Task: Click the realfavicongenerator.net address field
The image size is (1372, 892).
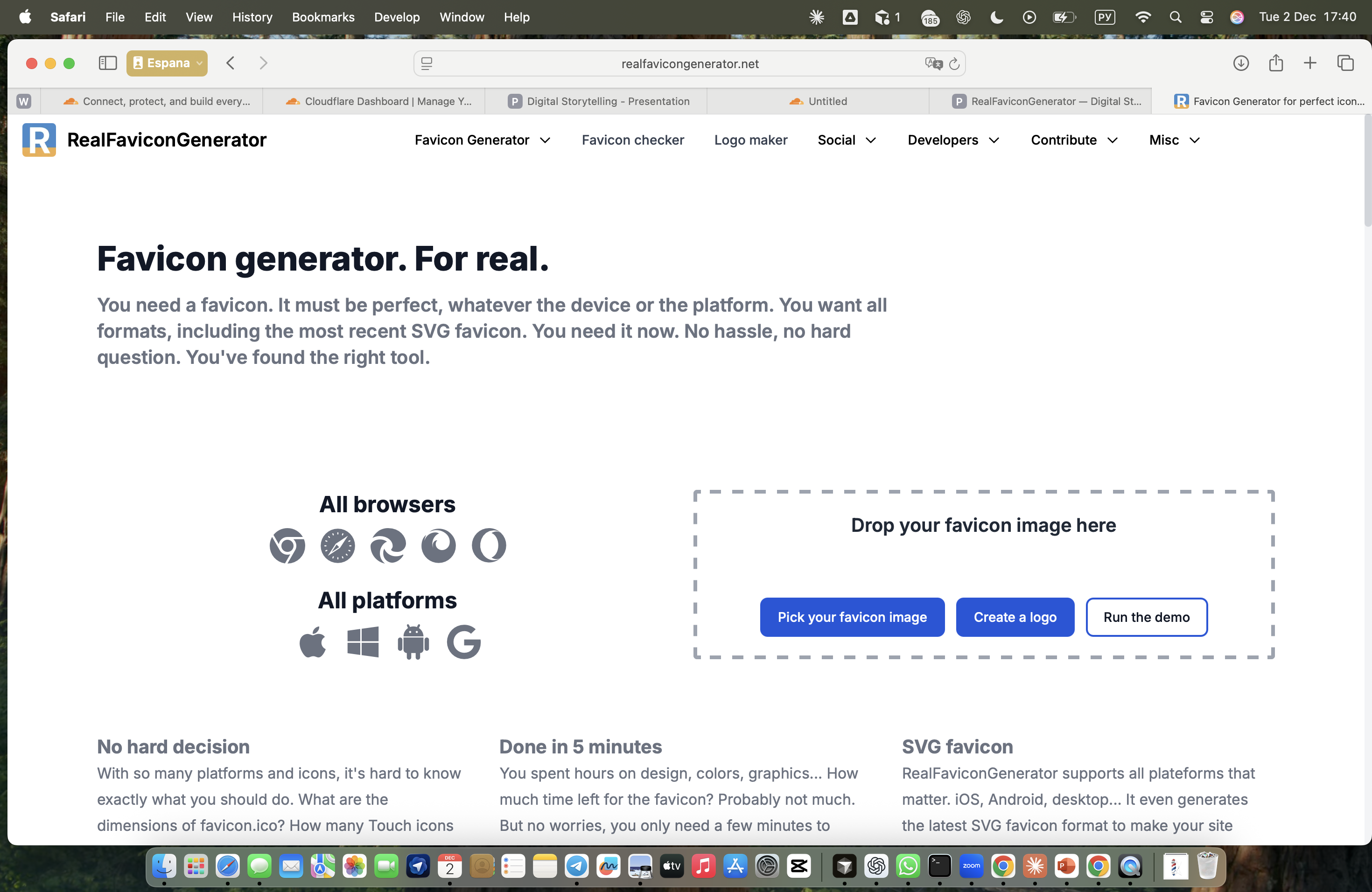Action: 689,63
